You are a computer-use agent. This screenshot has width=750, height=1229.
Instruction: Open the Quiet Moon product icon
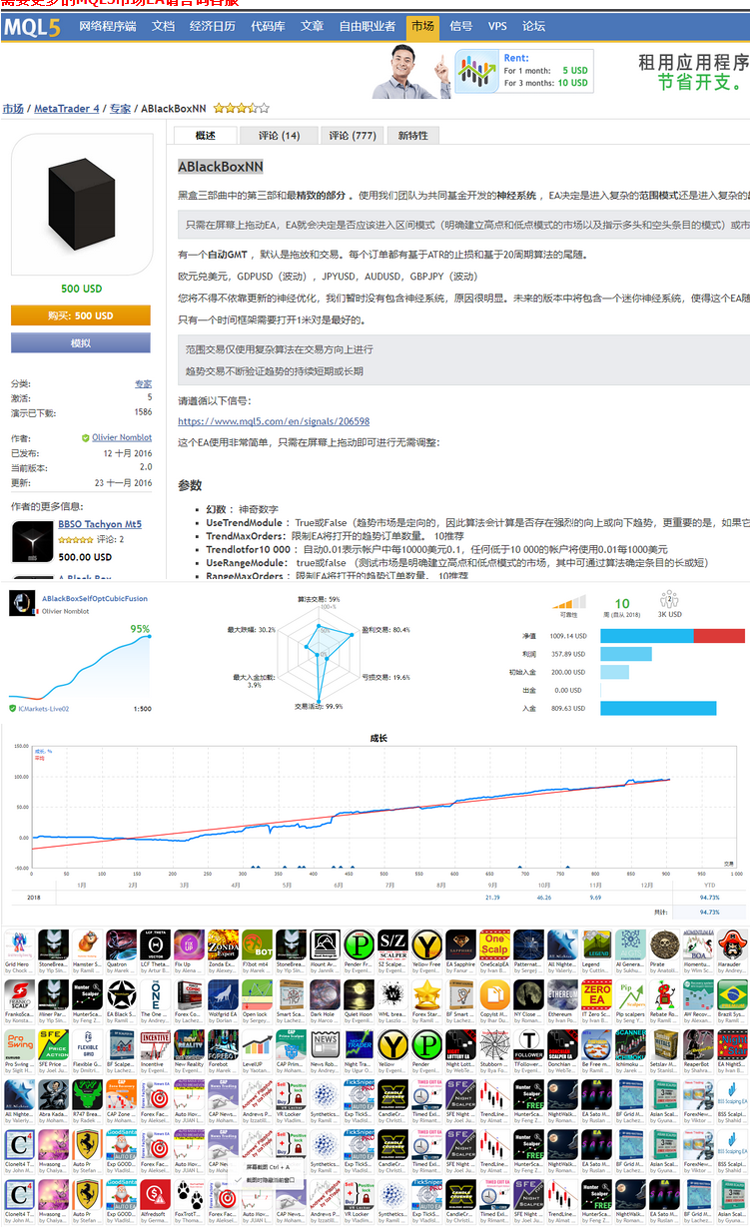point(360,994)
